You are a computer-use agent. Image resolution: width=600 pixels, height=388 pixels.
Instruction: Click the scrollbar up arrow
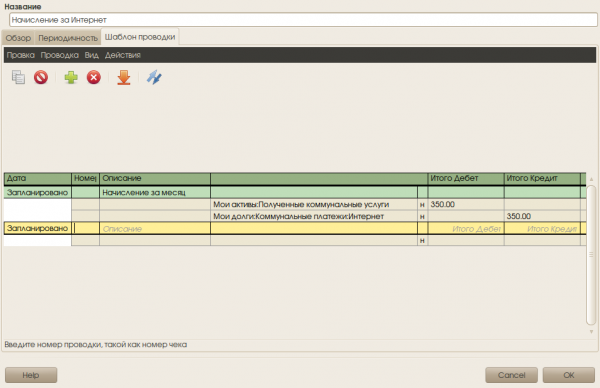pyautogui.click(x=591, y=179)
